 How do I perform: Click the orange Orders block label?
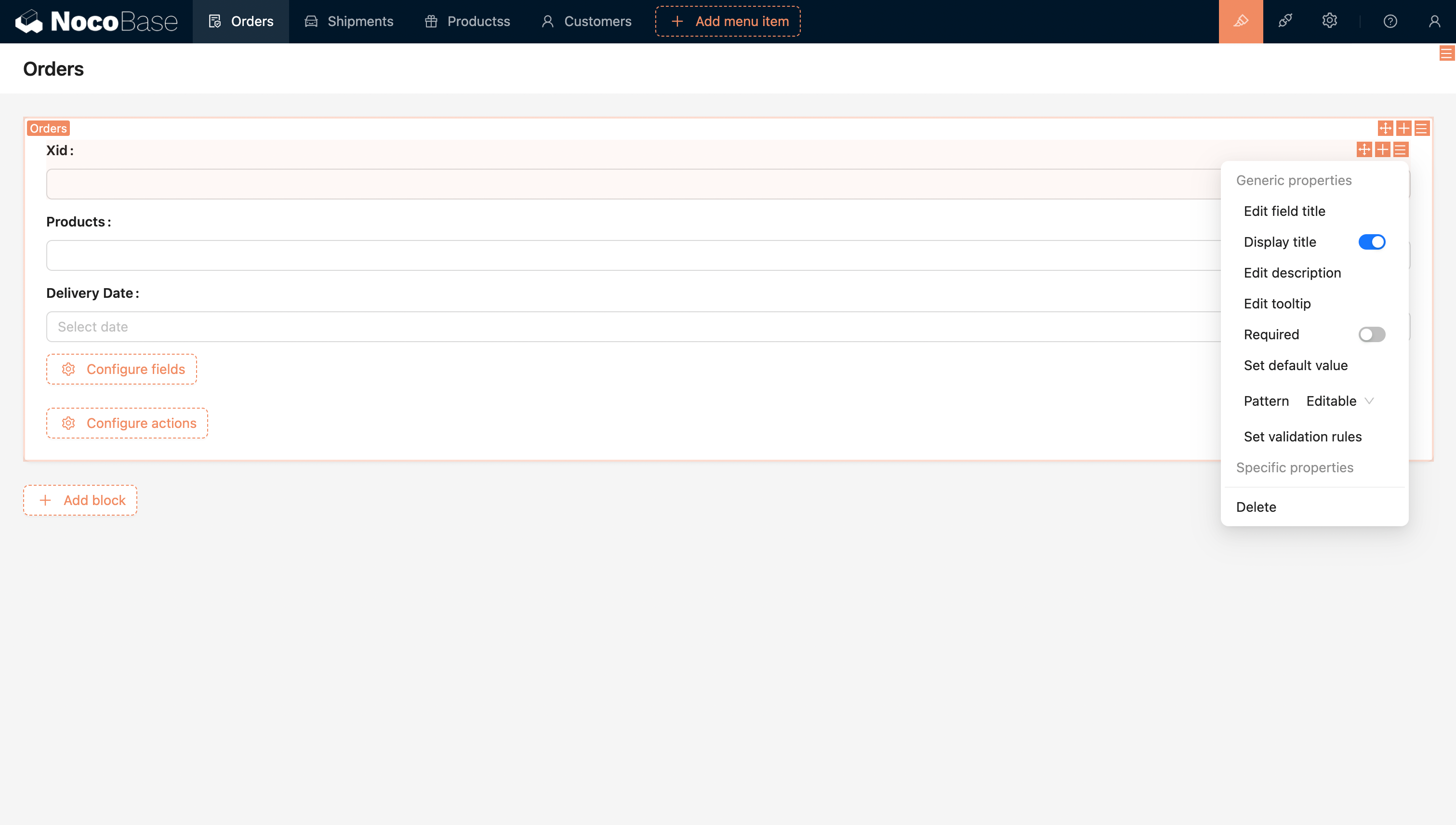(48, 128)
